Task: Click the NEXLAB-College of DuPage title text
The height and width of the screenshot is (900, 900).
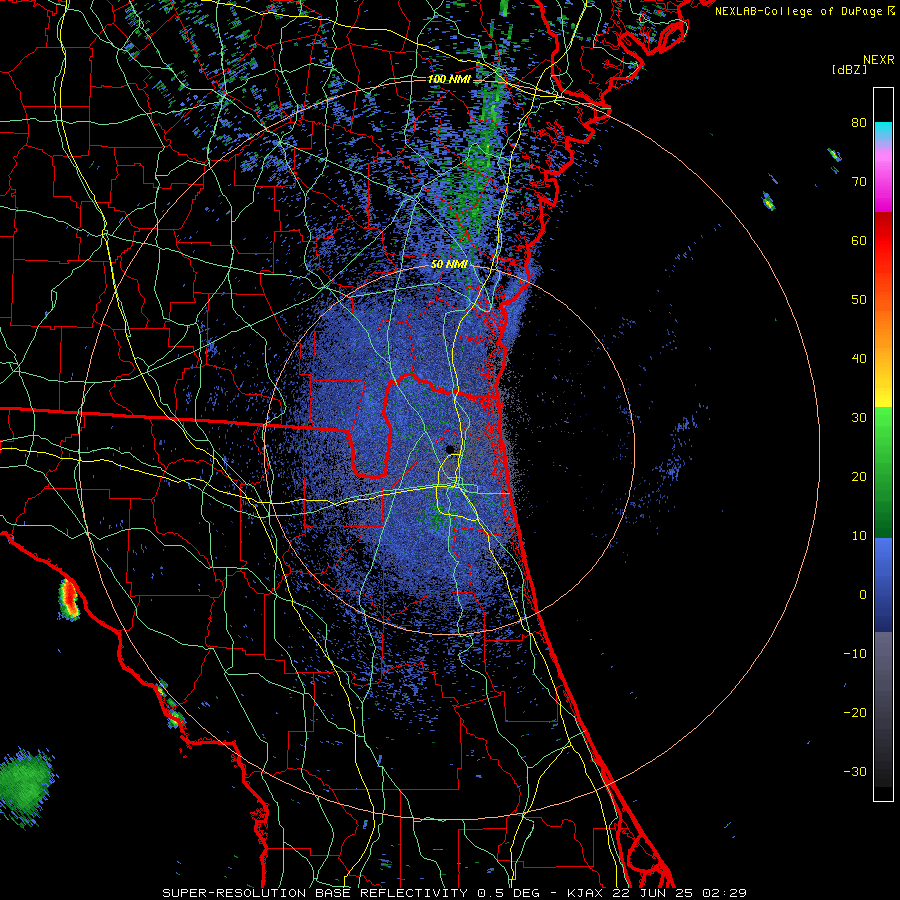Action: (x=798, y=11)
